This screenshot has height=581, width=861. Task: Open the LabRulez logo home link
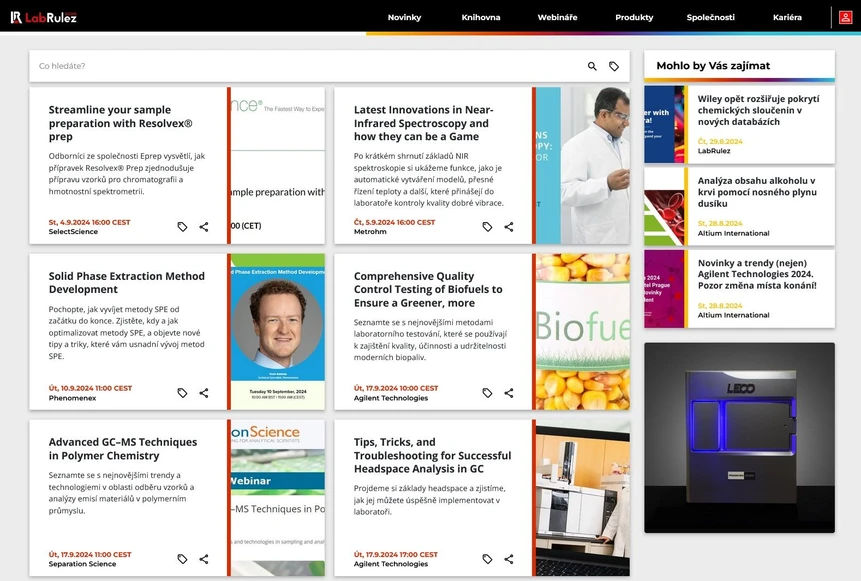pos(44,17)
